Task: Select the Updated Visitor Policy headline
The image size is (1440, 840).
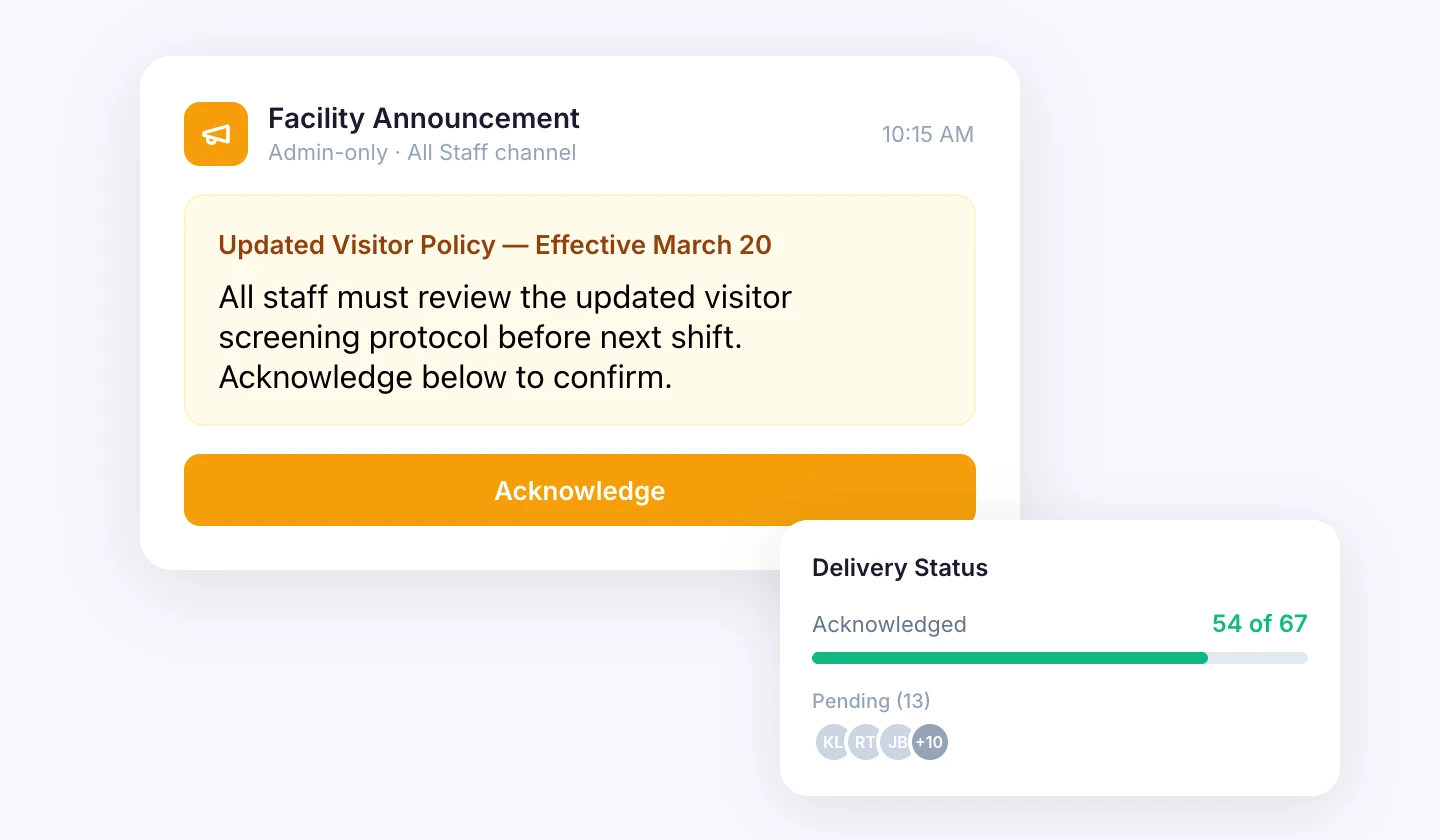Action: pos(494,244)
